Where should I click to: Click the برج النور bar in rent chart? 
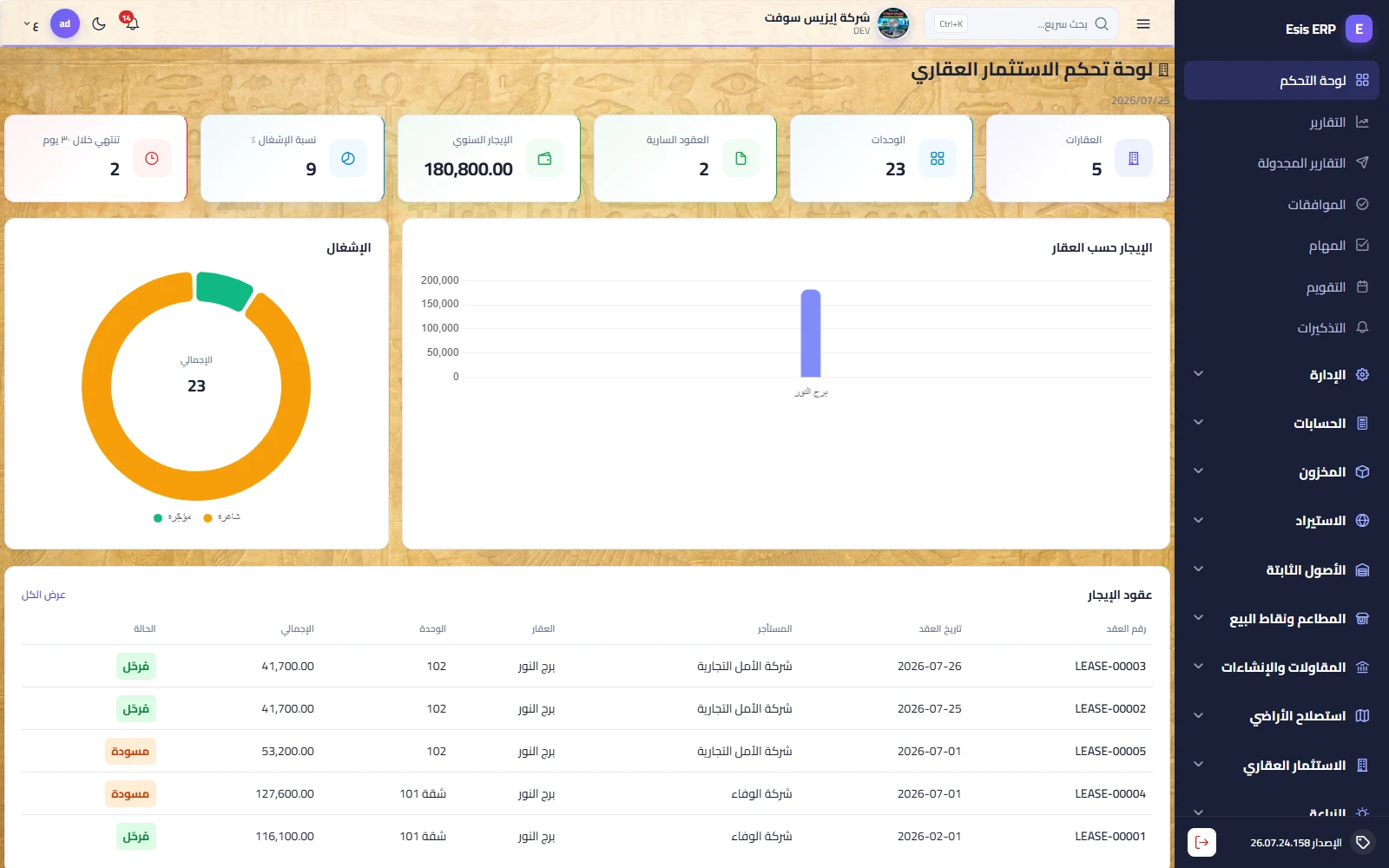pos(811,333)
